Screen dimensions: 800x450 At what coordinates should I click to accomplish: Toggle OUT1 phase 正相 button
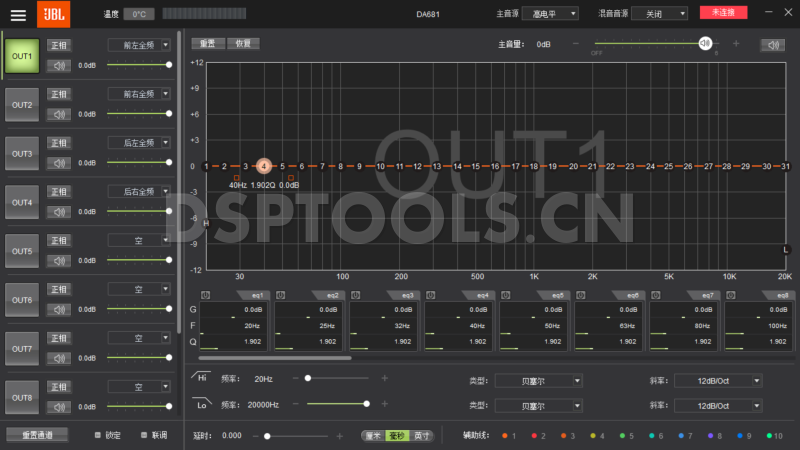(59, 45)
